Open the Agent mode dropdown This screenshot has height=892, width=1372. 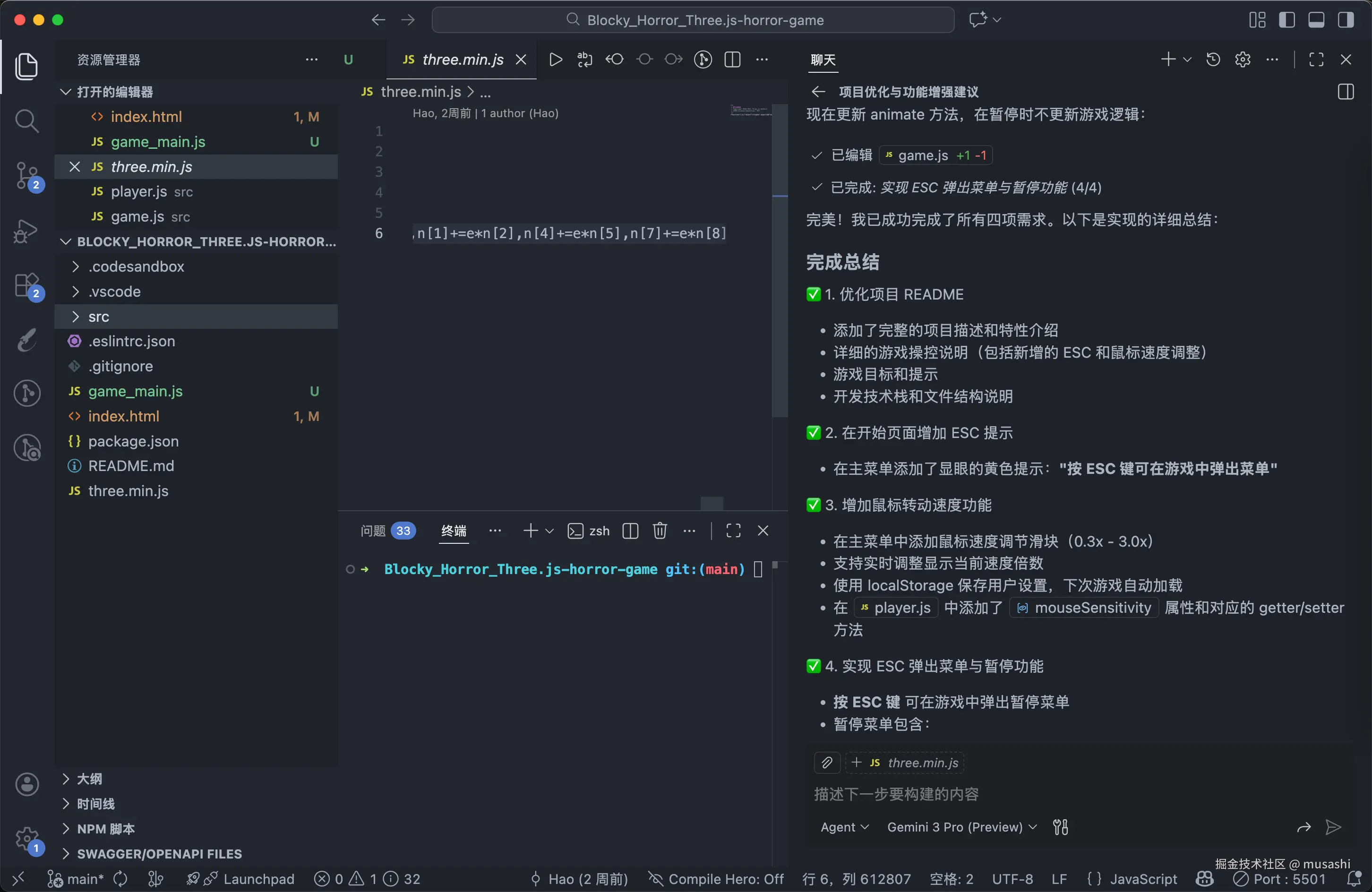click(845, 827)
